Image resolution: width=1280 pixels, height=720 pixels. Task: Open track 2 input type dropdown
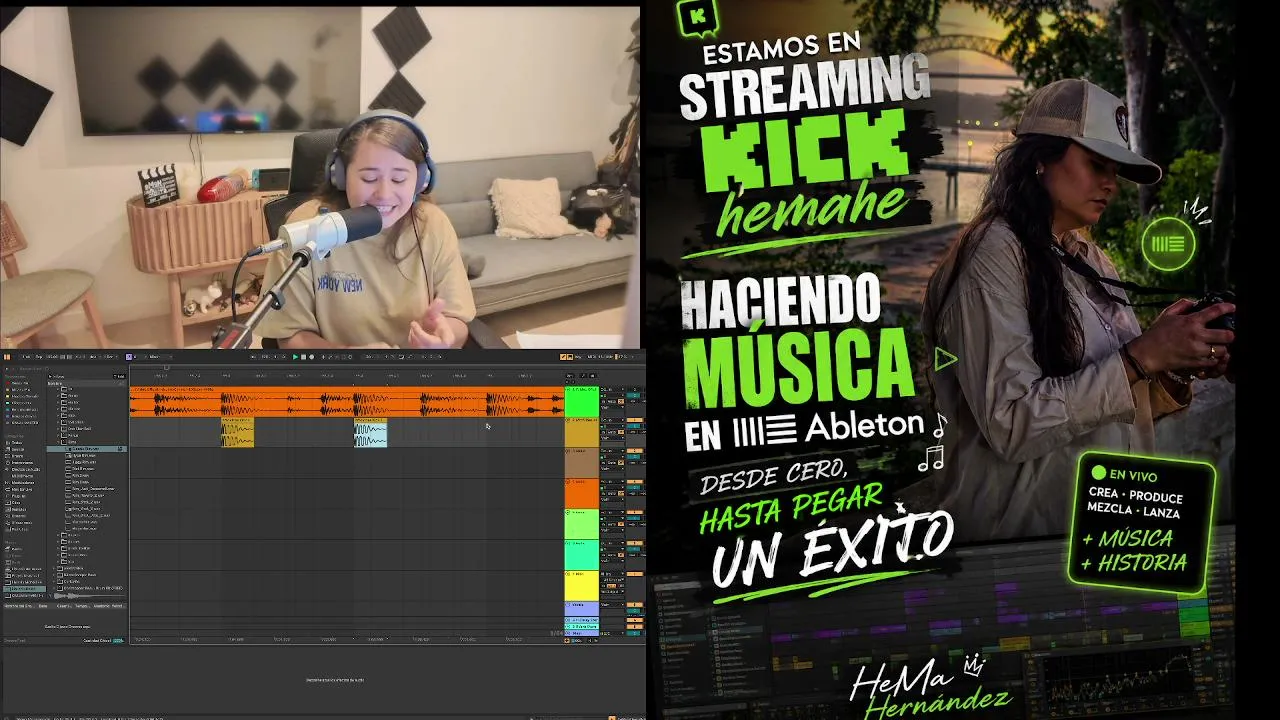coord(610,421)
